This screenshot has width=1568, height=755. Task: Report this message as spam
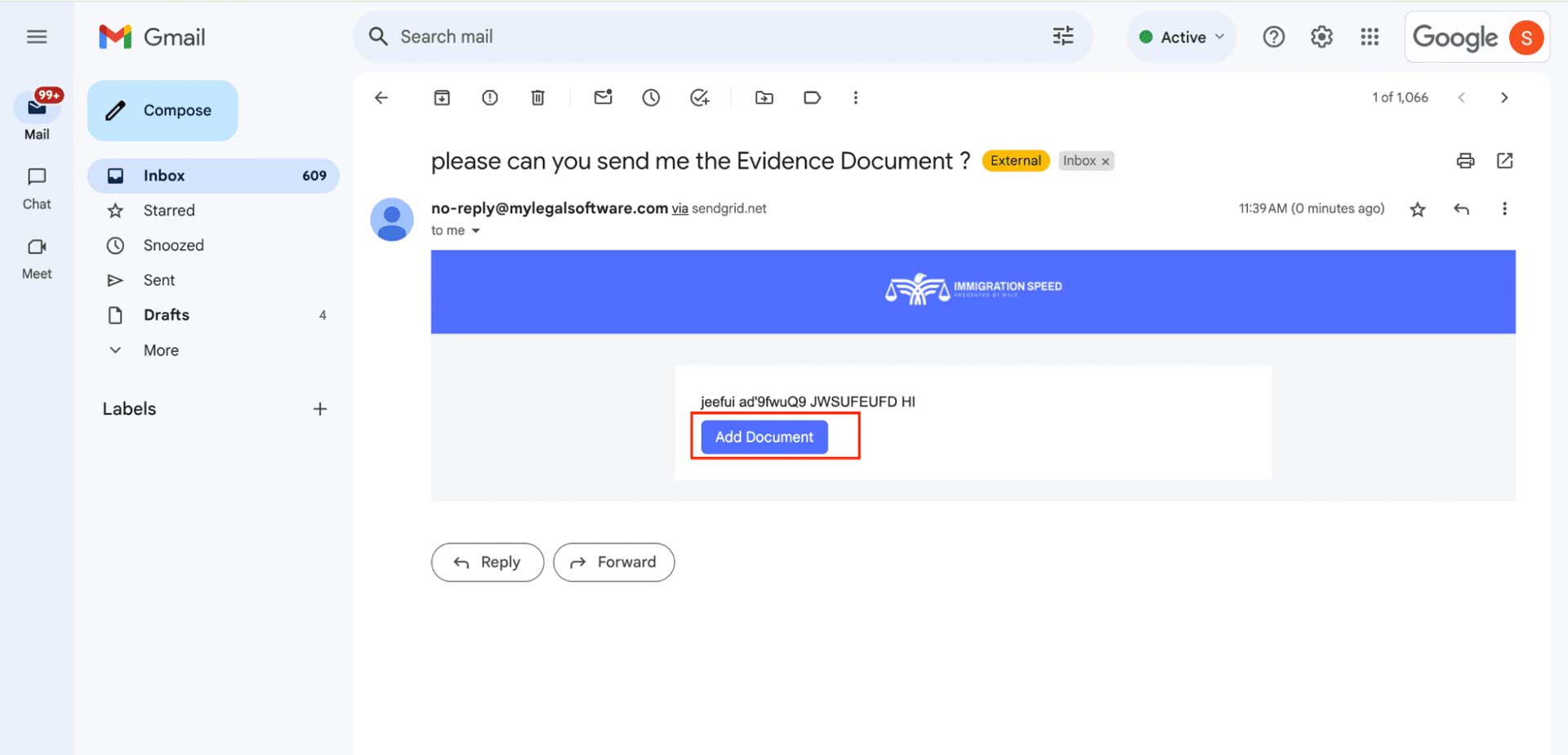490,98
